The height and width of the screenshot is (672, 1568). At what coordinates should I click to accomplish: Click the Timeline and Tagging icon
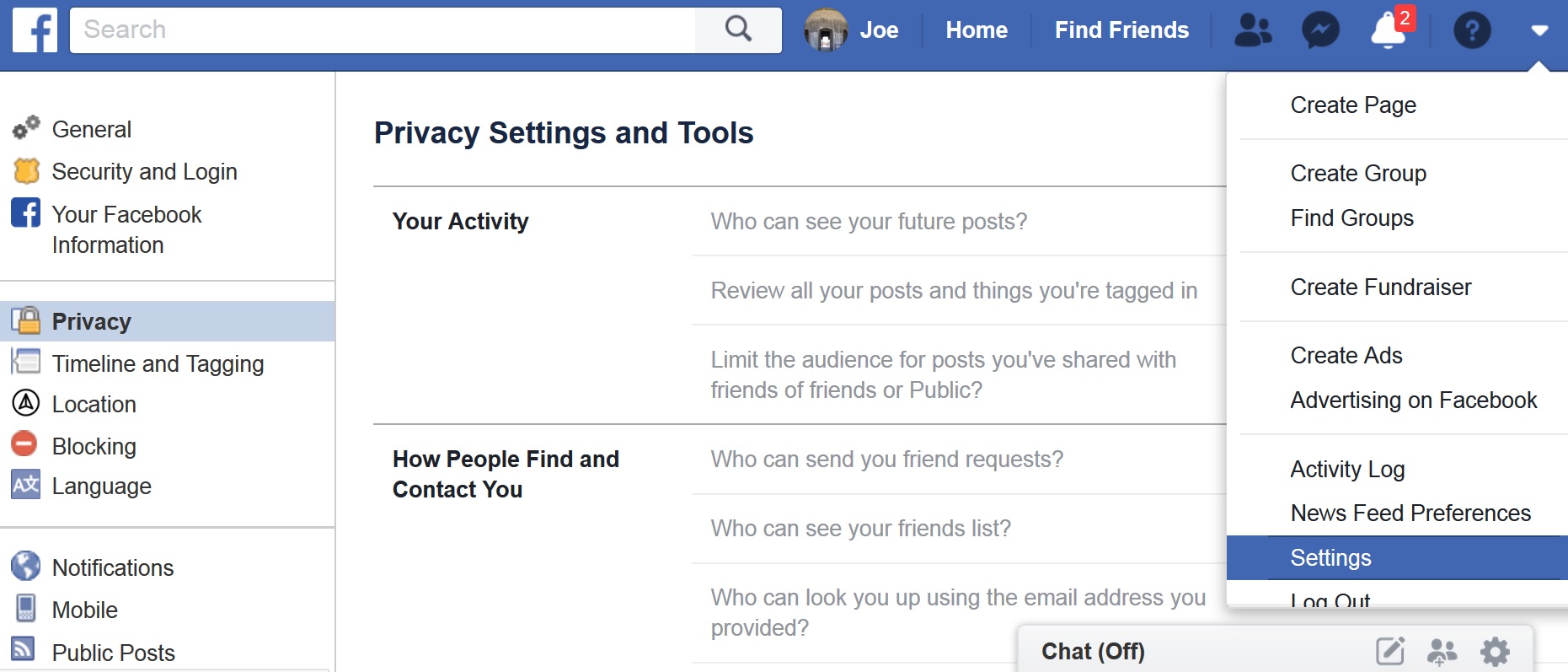coord(25,362)
